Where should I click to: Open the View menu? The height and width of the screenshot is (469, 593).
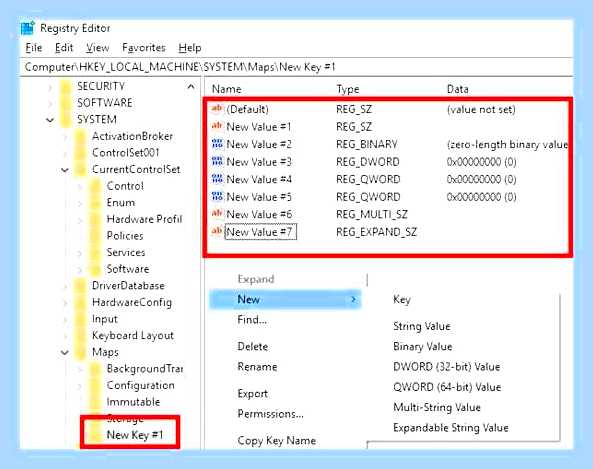[x=98, y=48]
